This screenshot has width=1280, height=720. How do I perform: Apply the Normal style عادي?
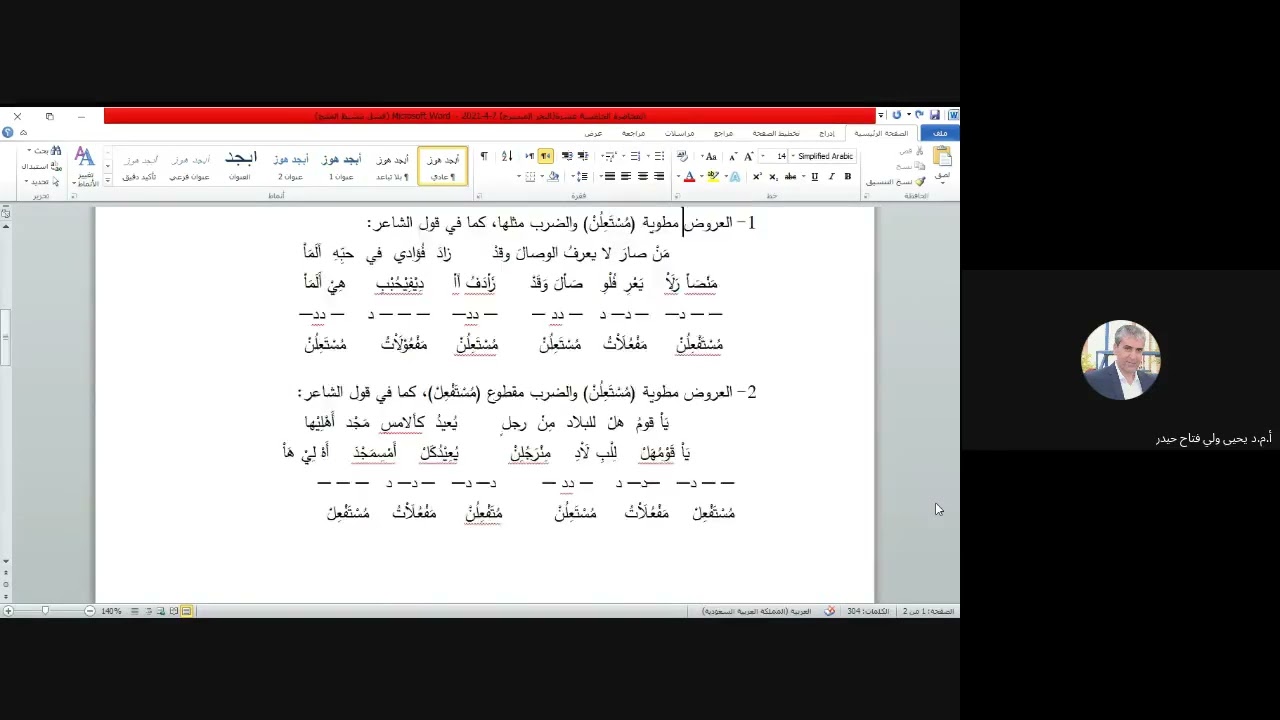pos(442,166)
